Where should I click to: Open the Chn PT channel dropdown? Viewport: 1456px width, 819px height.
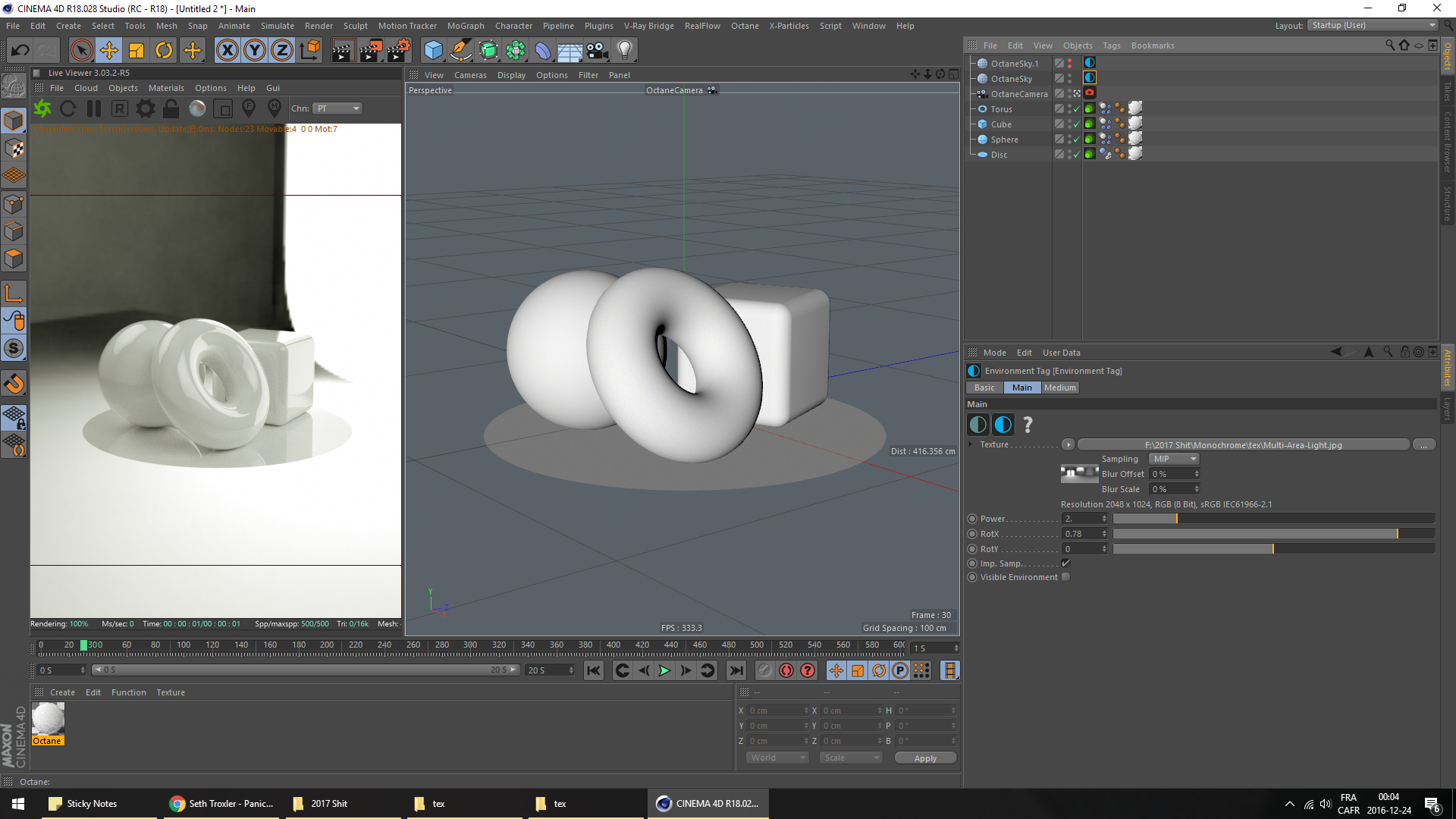[x=338, y=108]
